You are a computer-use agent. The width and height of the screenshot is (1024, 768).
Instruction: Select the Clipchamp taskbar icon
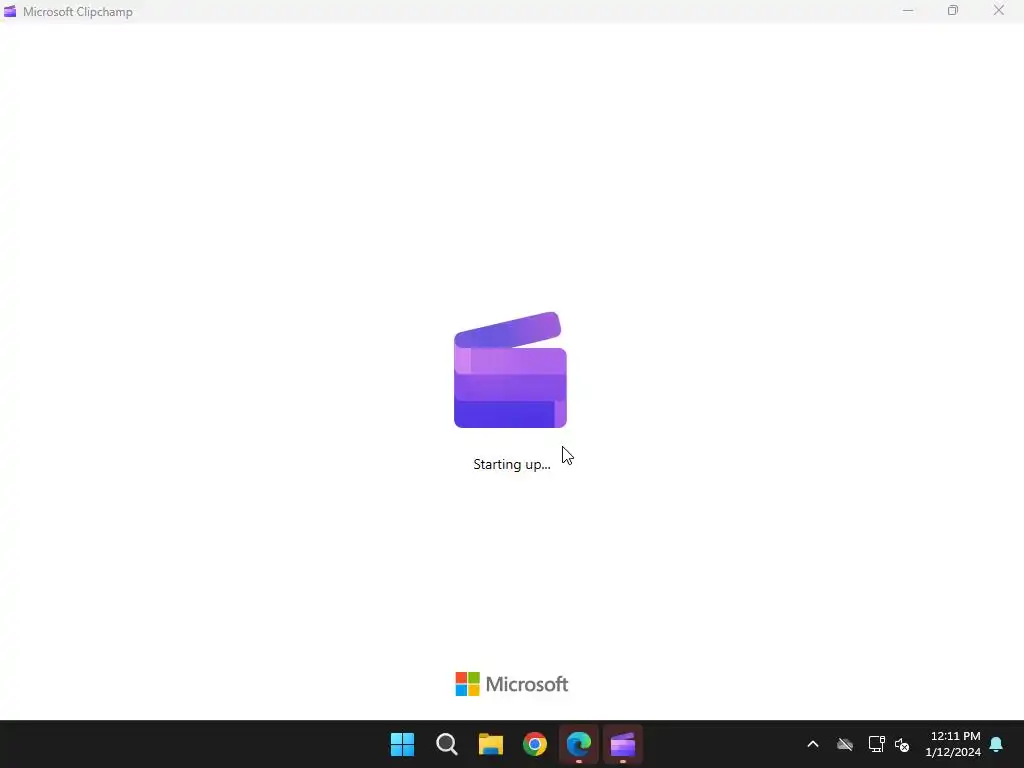point(622,744)
